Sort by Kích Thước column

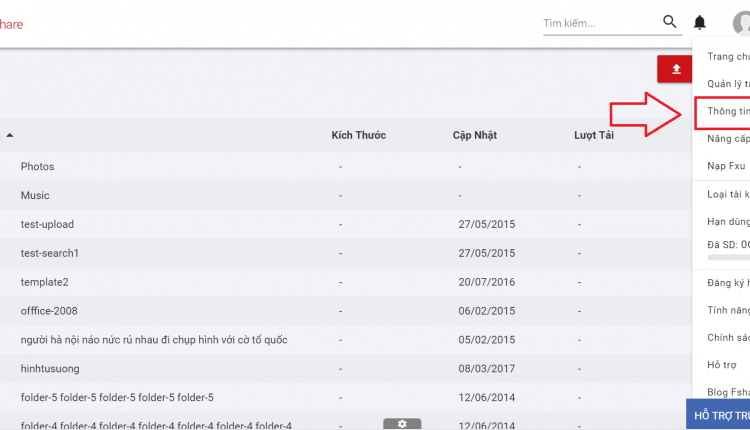(359, 135)
